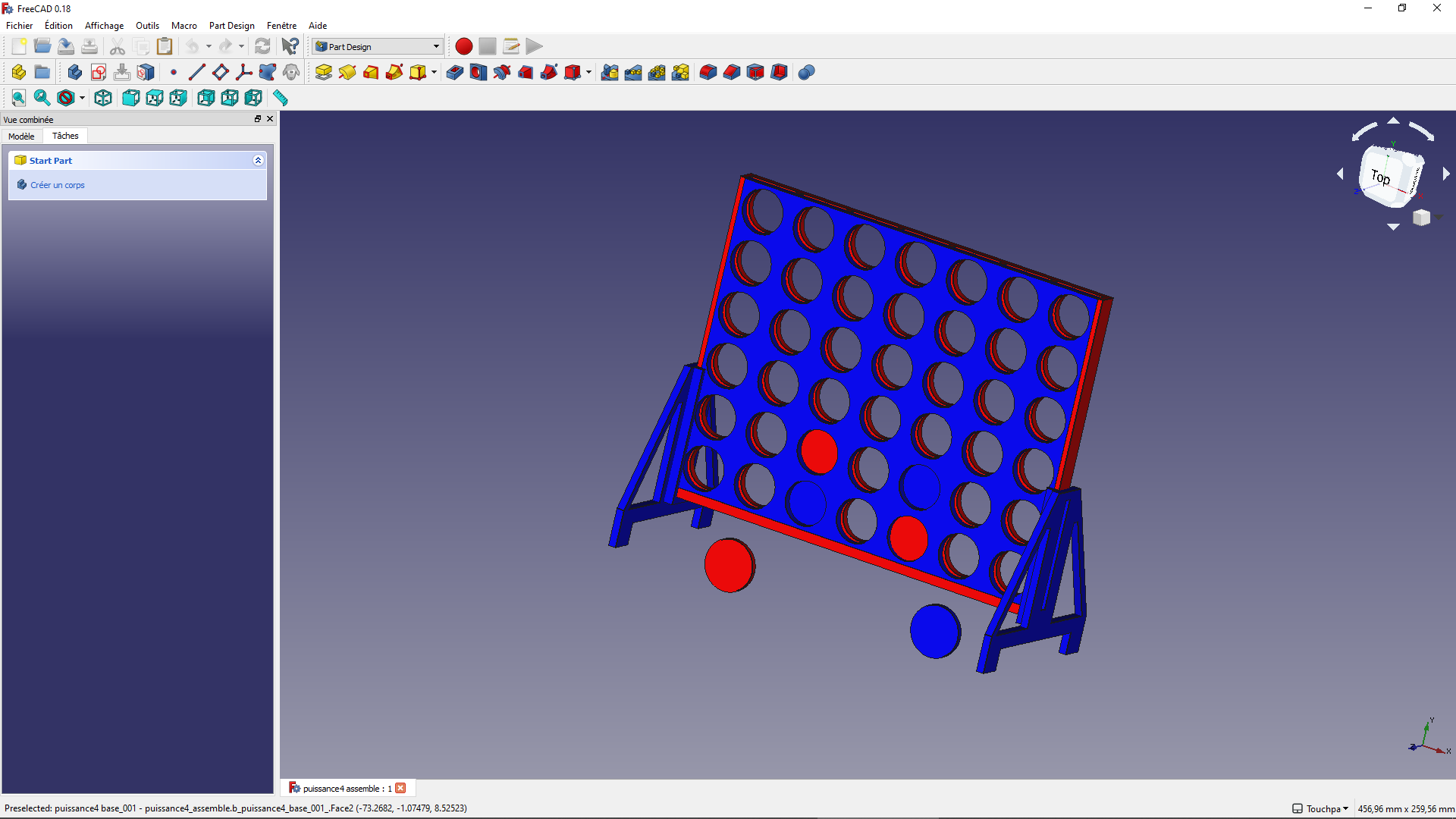Select the isometric view icon
Image resolution: width=1456 pixels, height=819 pixels.
pyautogui.click(x=103, y=98)
